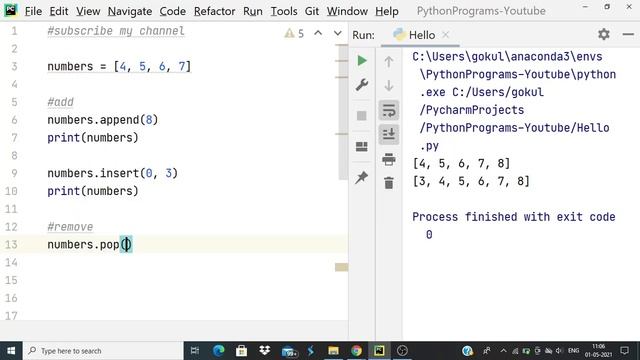Click the green Run button in Run panel

click(x=362, y=60)
